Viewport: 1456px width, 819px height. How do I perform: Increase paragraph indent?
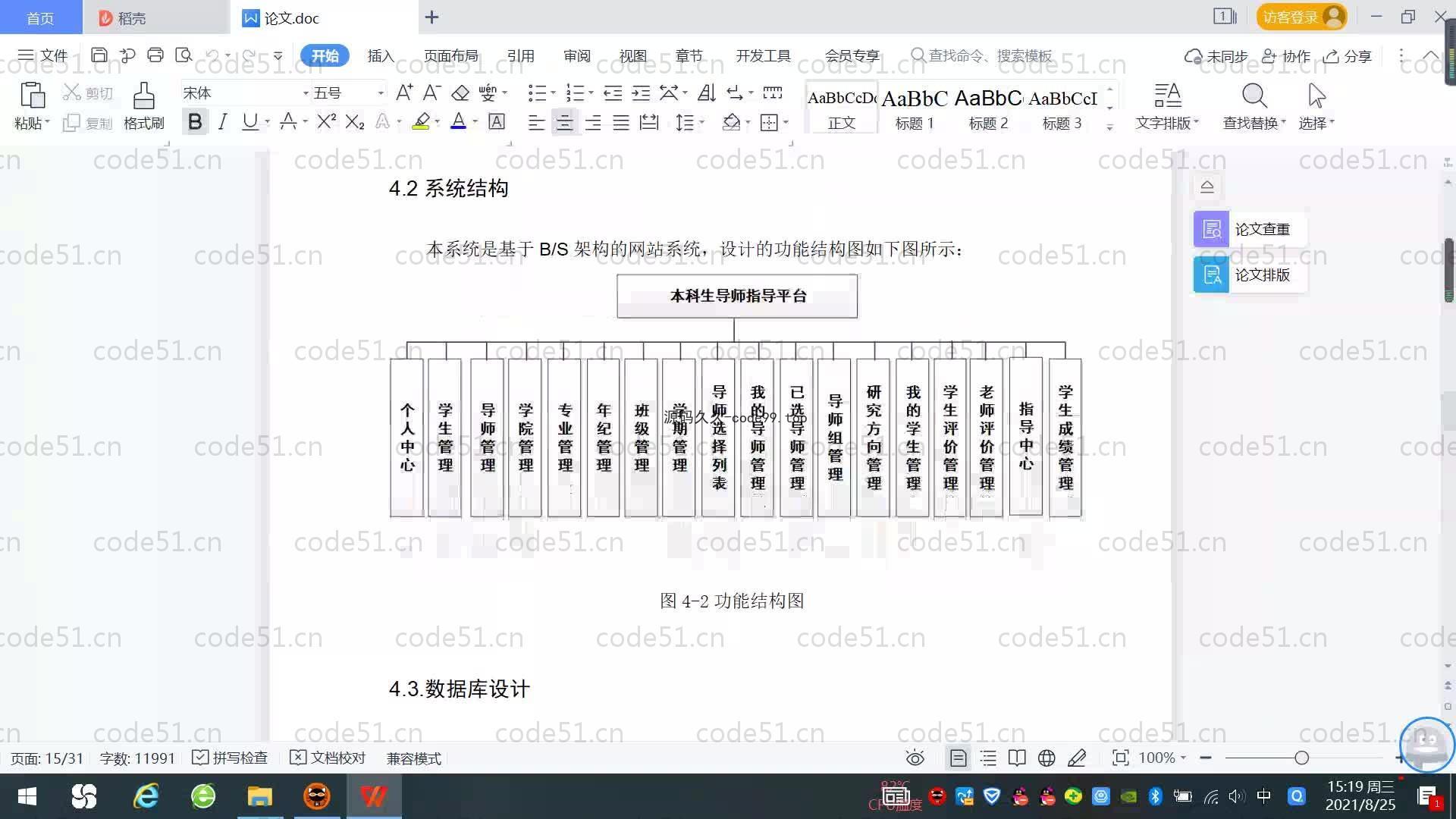pyautogui.click(x=641, y=93)
